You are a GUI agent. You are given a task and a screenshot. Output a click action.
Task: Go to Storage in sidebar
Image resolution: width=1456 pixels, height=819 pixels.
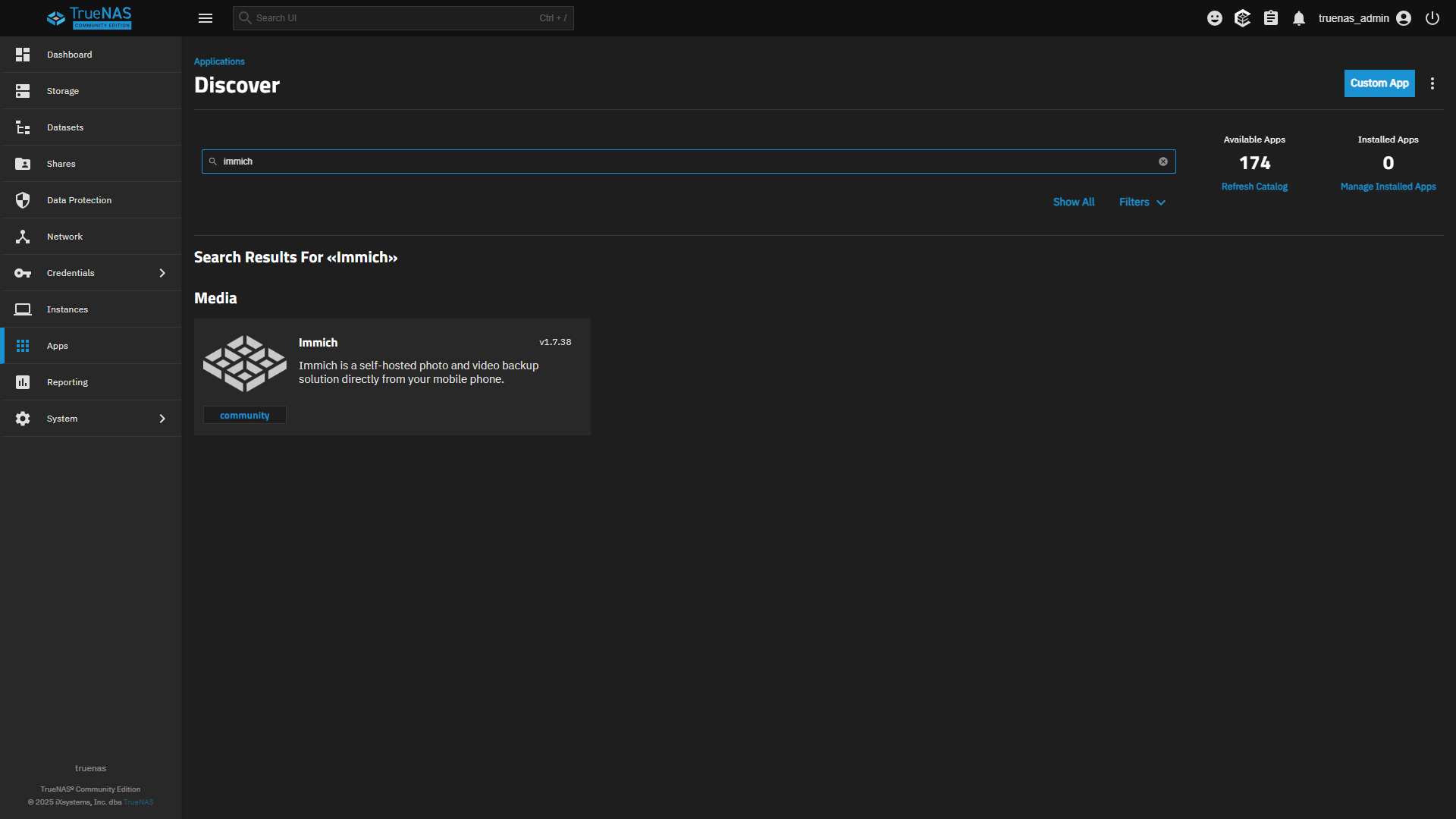[63, 91]
